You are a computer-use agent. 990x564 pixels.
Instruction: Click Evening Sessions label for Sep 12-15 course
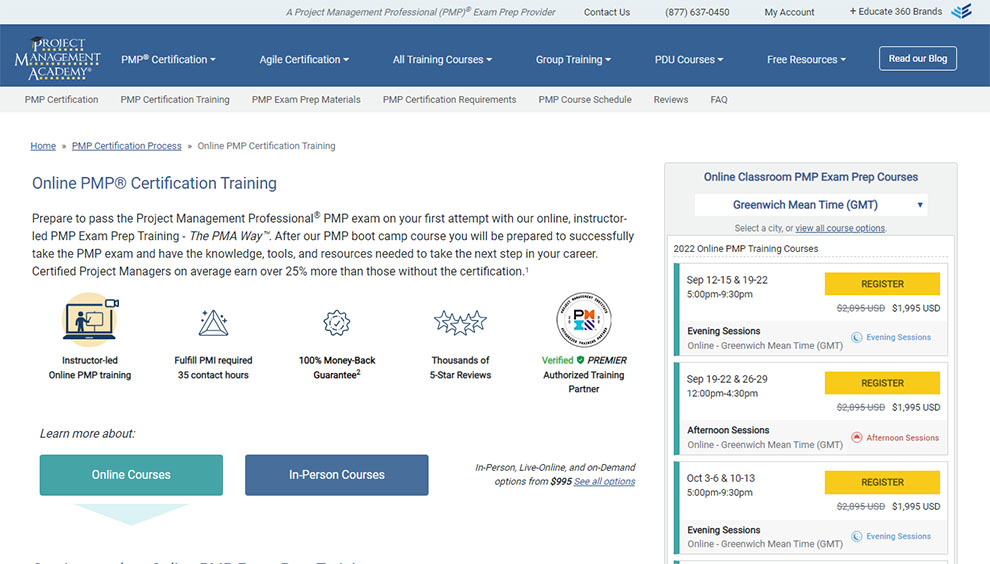pyautogui.click(x=898, y=337)
